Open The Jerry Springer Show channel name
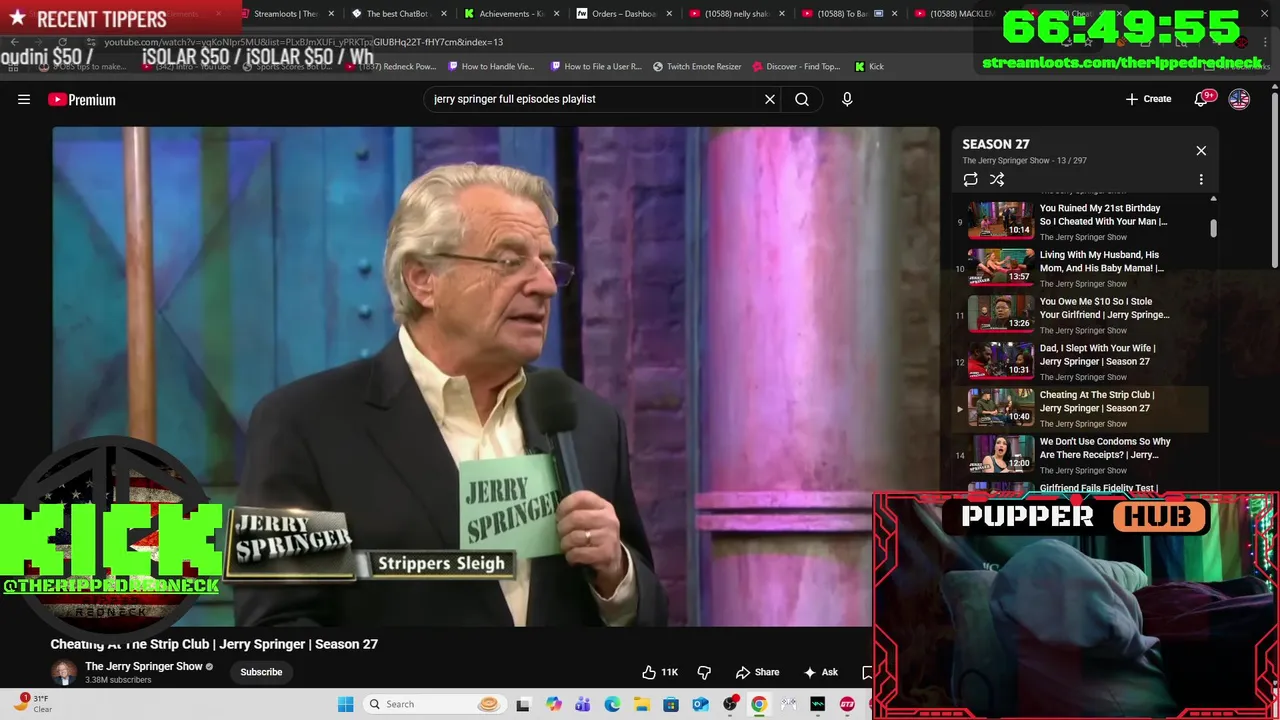Viewport: 1280px width, 720px height. [144, 666]
